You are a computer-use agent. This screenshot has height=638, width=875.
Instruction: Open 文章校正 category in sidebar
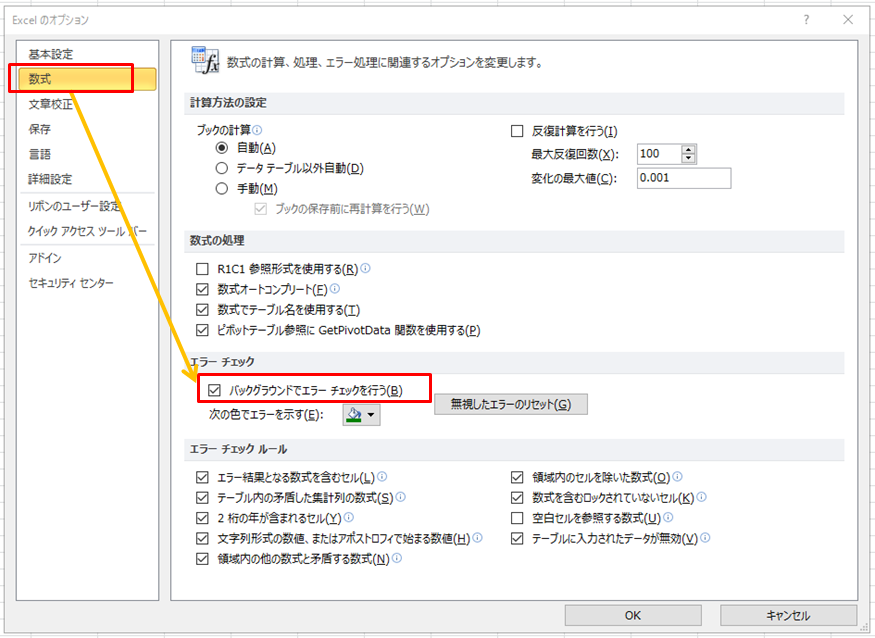(86, 104)
